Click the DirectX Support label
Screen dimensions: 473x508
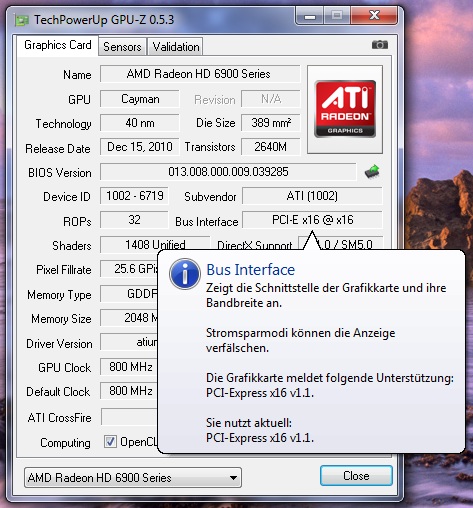pos(255,246)
